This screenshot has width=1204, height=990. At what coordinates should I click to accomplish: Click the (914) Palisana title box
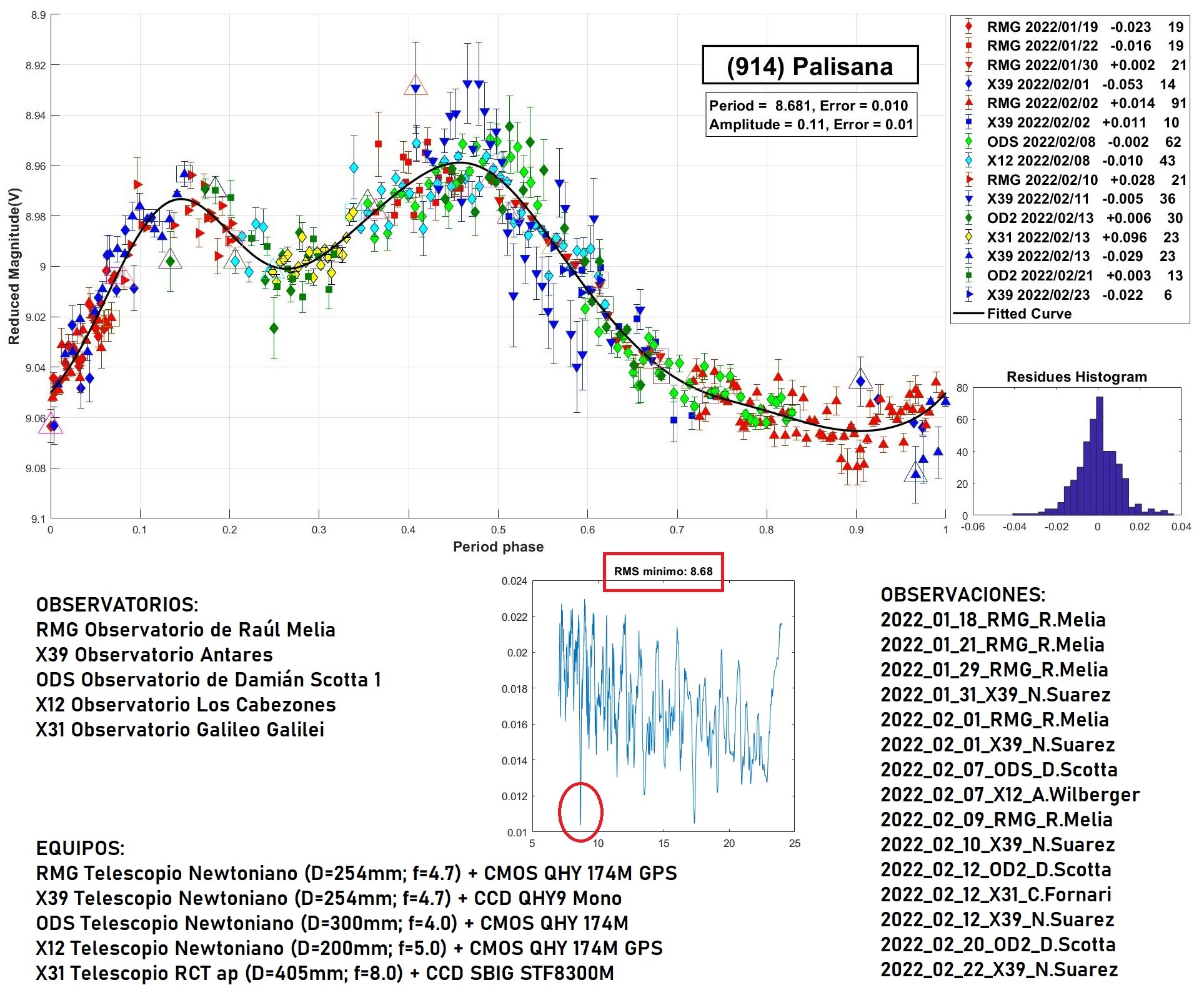(x=810, y=65)
